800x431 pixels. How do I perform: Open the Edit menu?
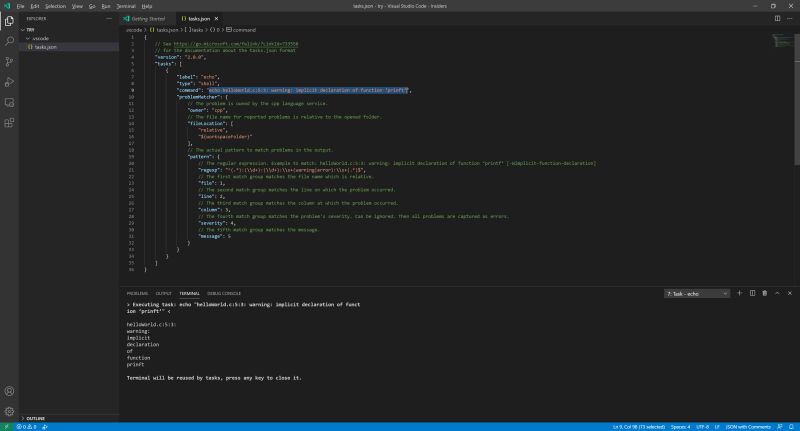point(35,6)
